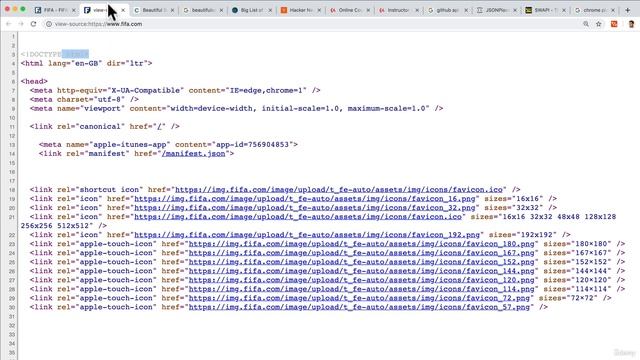Viewport: 640px width, 360px height.
Task: Open the /manifest.json link
Action: [193, 154]
